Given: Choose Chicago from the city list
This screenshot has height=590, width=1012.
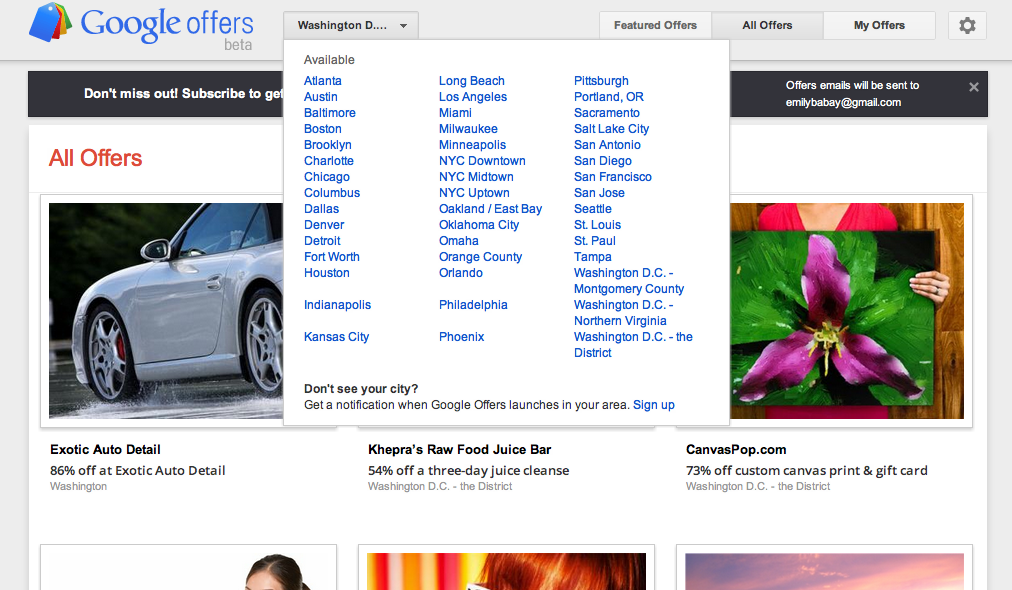Looking at the screenshot, I should [327, 177].
